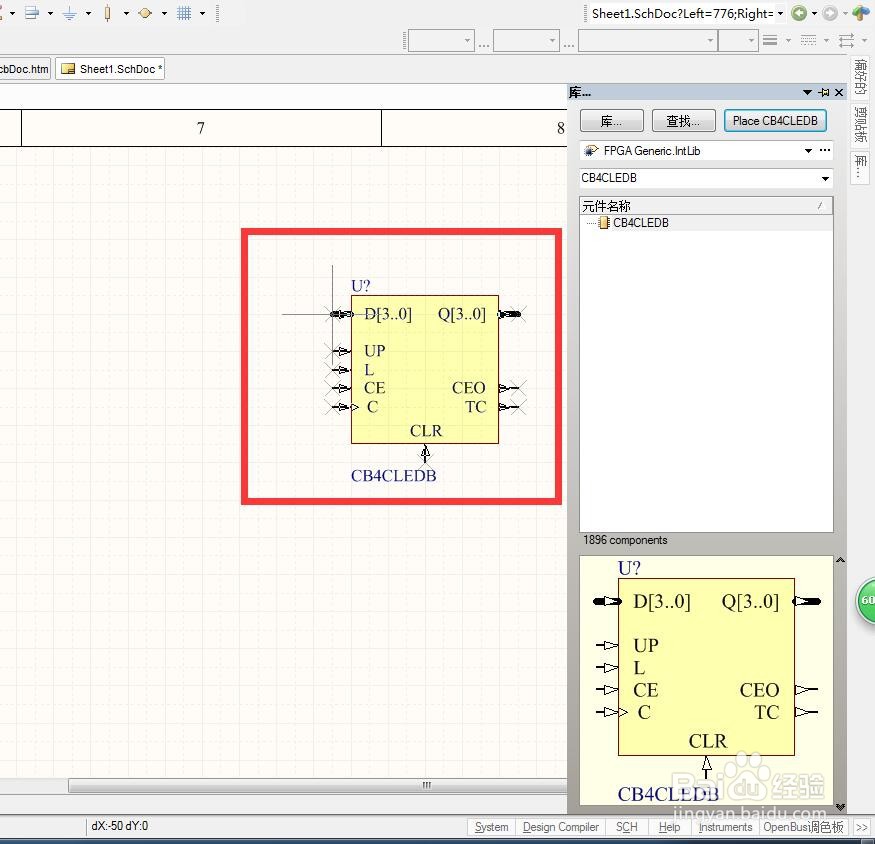Click the component preview scroll up arrow
Image resolution: width=875 pixels, height=844 pixels.
[x=840, y=560]
